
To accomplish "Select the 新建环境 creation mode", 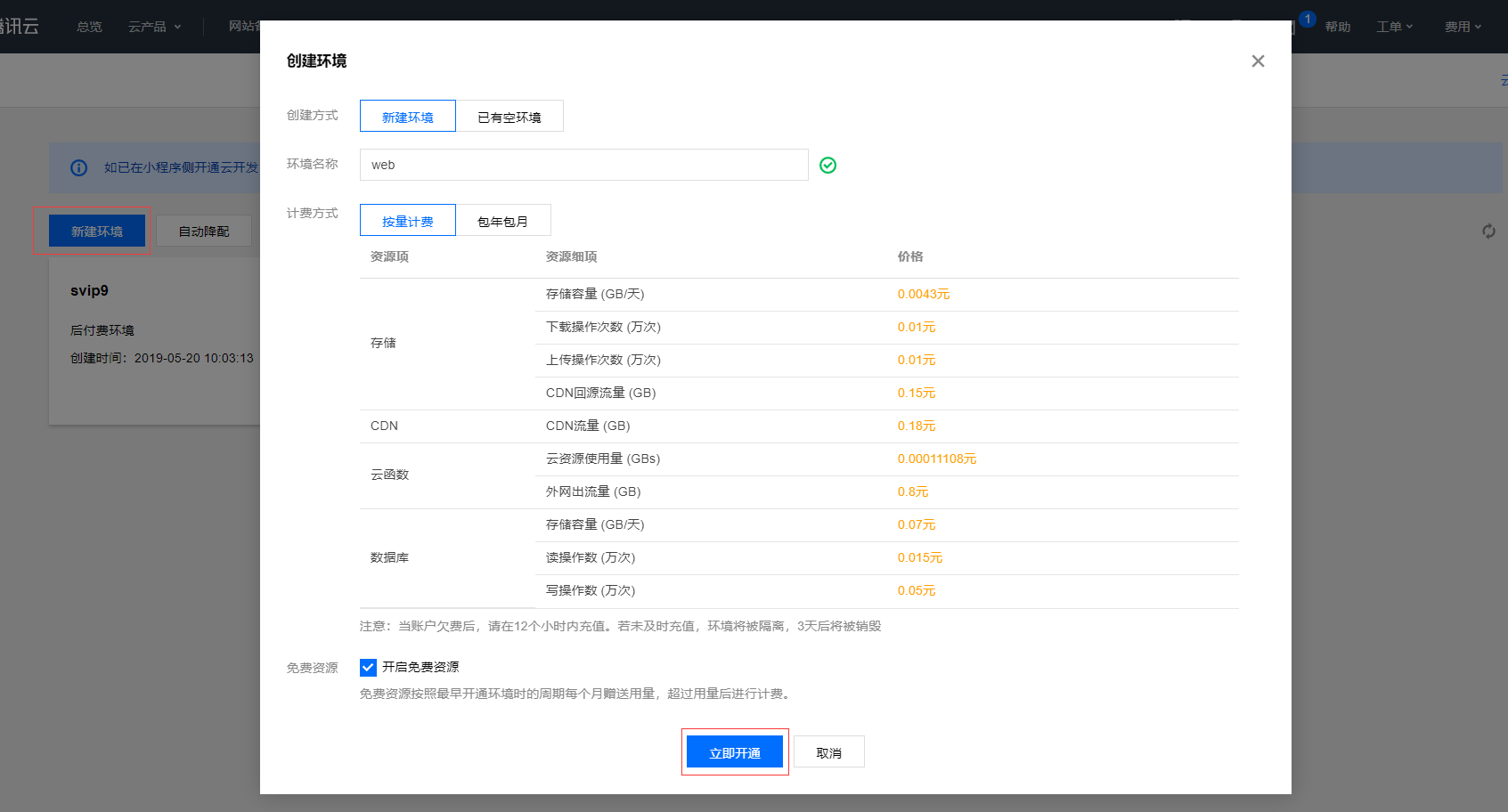I will (407, 116).
